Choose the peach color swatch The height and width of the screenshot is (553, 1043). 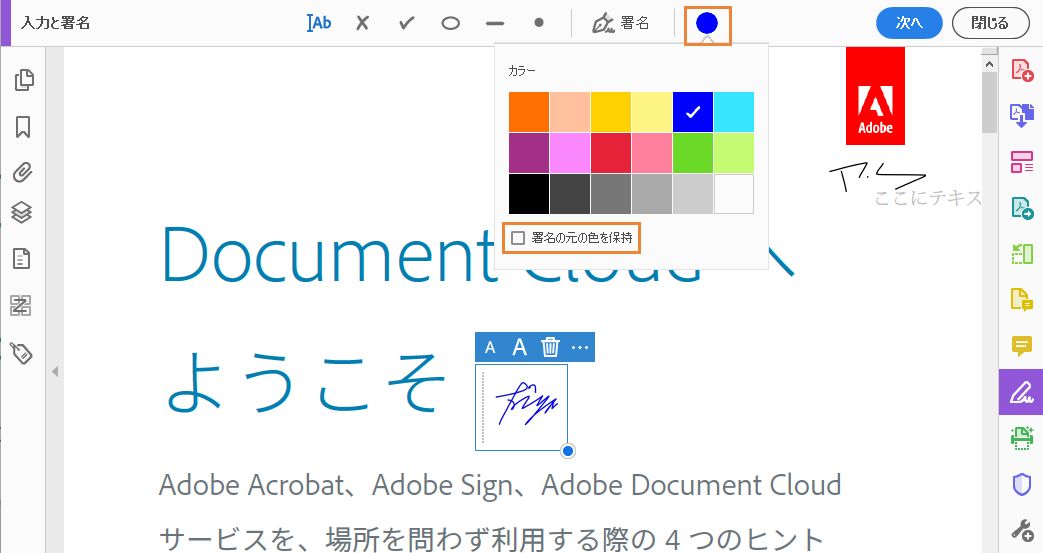click(570, 112)
